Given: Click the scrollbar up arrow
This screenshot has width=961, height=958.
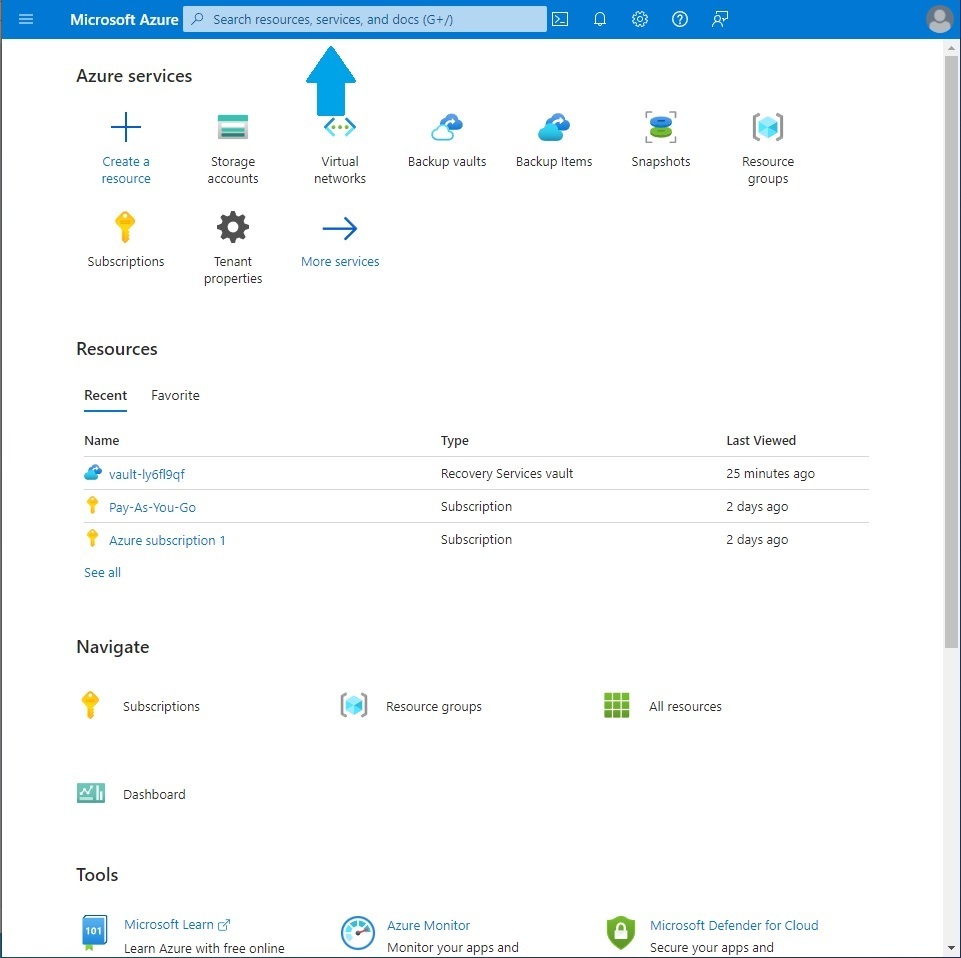Looking at the screenshot, I should [951, 47].
